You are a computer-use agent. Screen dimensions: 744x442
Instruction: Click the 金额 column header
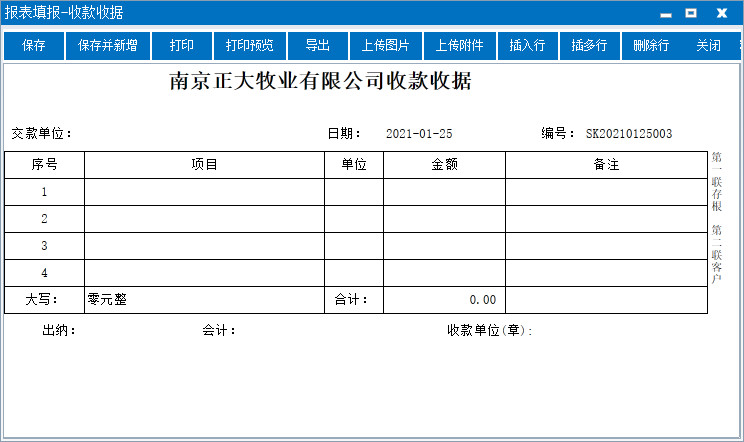point(445,165)
